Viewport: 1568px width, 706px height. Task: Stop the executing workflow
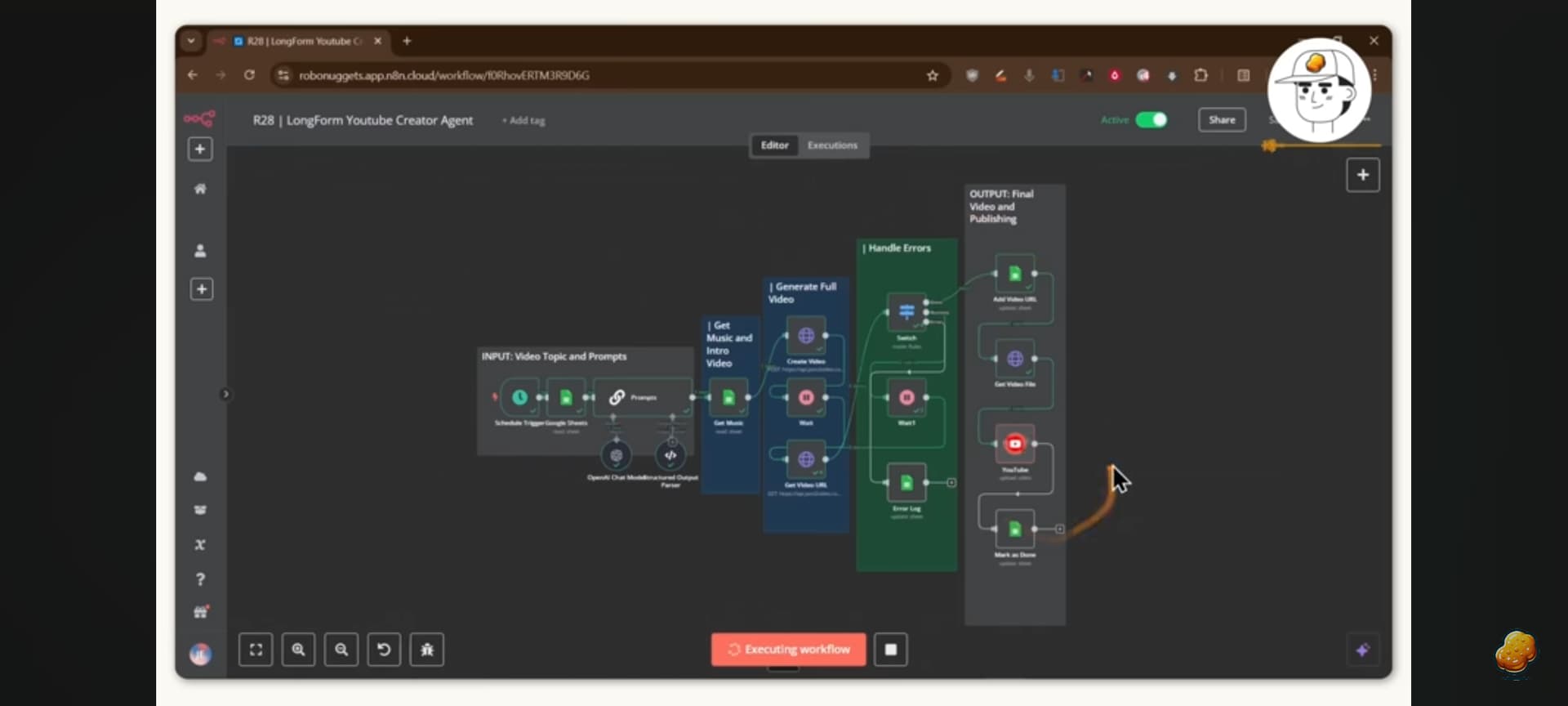click(891, 650)
